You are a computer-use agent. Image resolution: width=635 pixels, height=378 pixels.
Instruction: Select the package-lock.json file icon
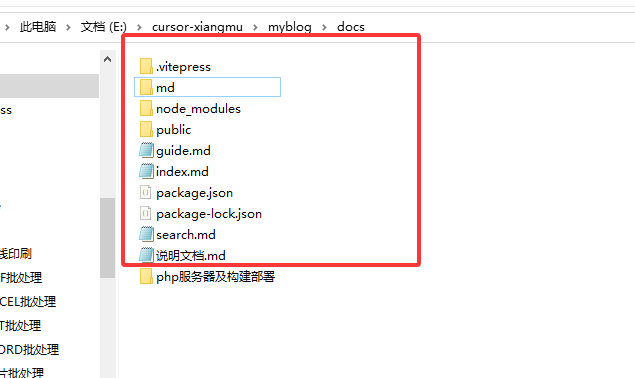point(146,214)
